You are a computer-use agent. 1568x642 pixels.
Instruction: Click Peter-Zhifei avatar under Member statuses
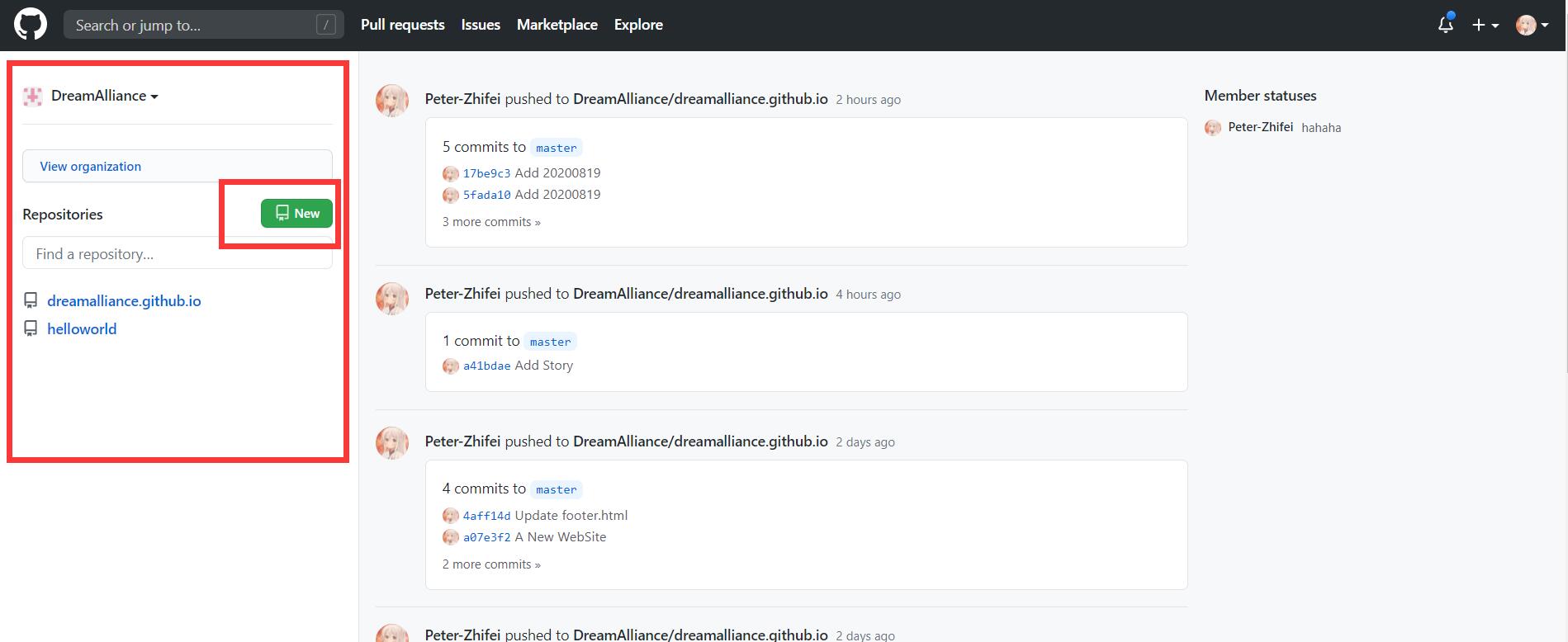[x=1212, y=127]
